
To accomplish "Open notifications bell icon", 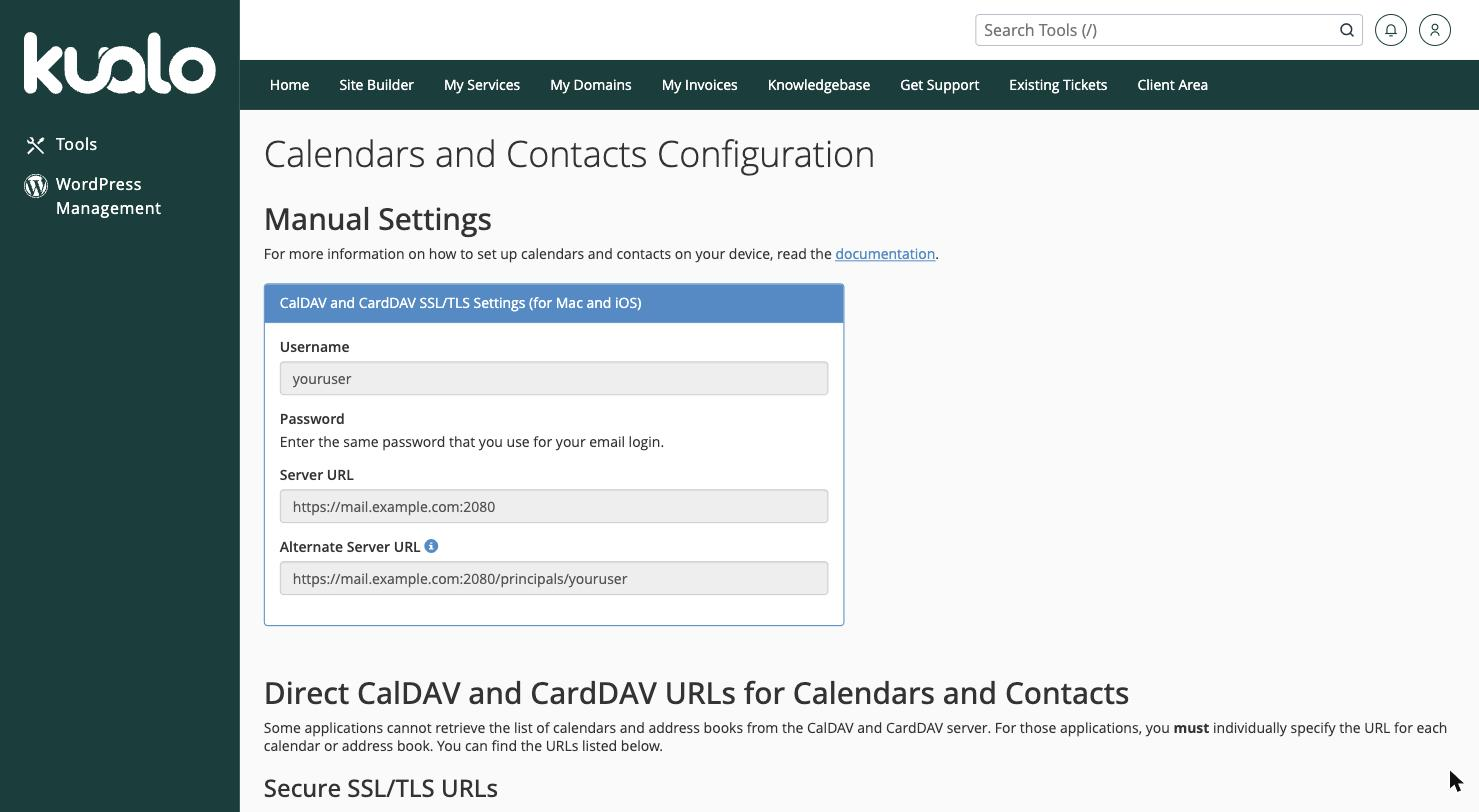I will [1391, 30].
